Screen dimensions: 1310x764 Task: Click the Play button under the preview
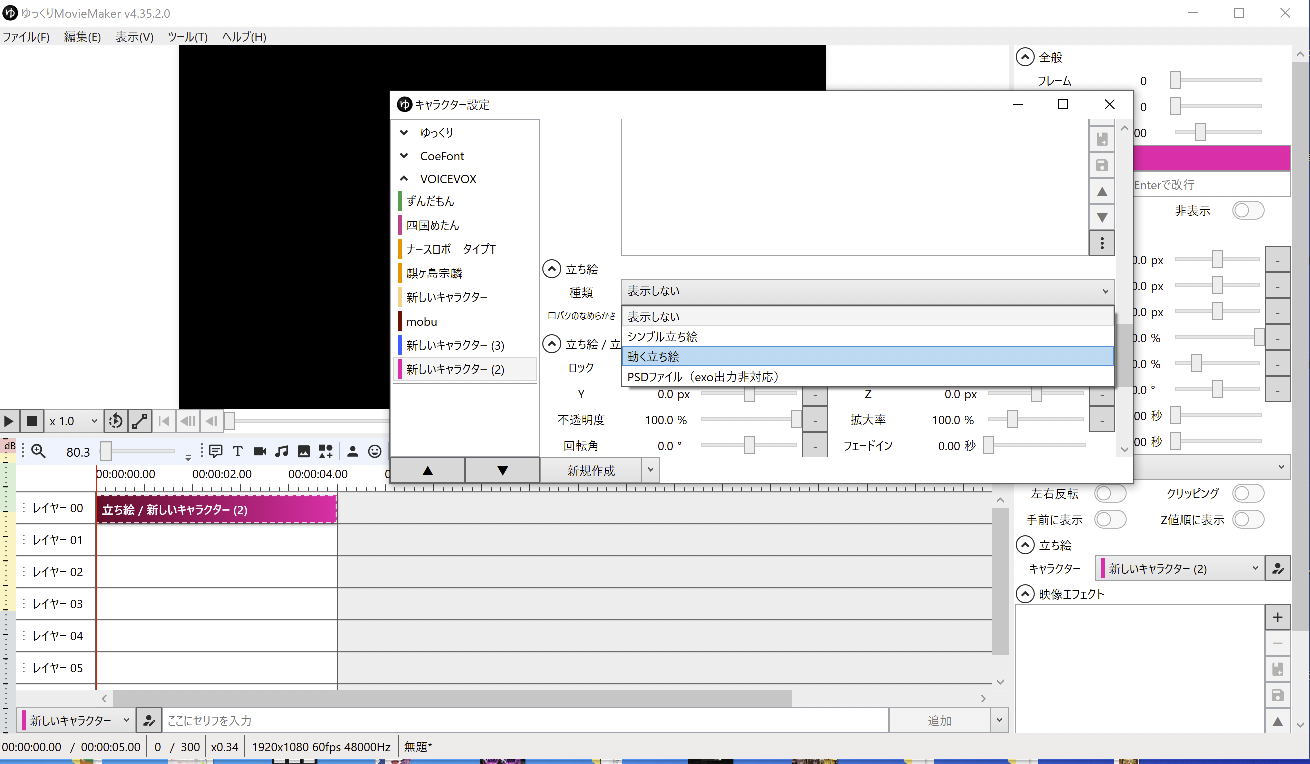pos(9,422)
